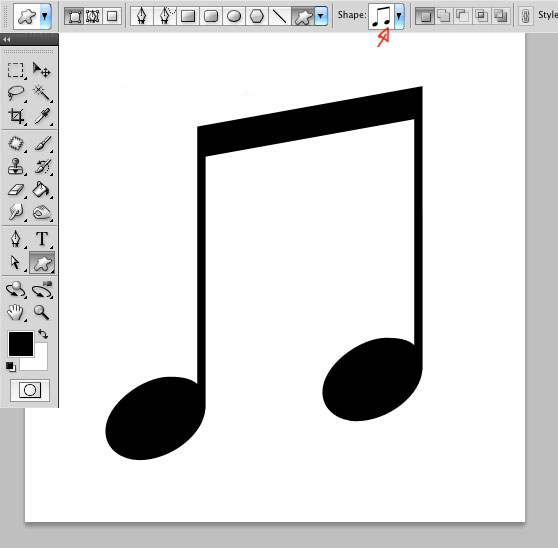Choose Ellipse shape in options bar

234,16
